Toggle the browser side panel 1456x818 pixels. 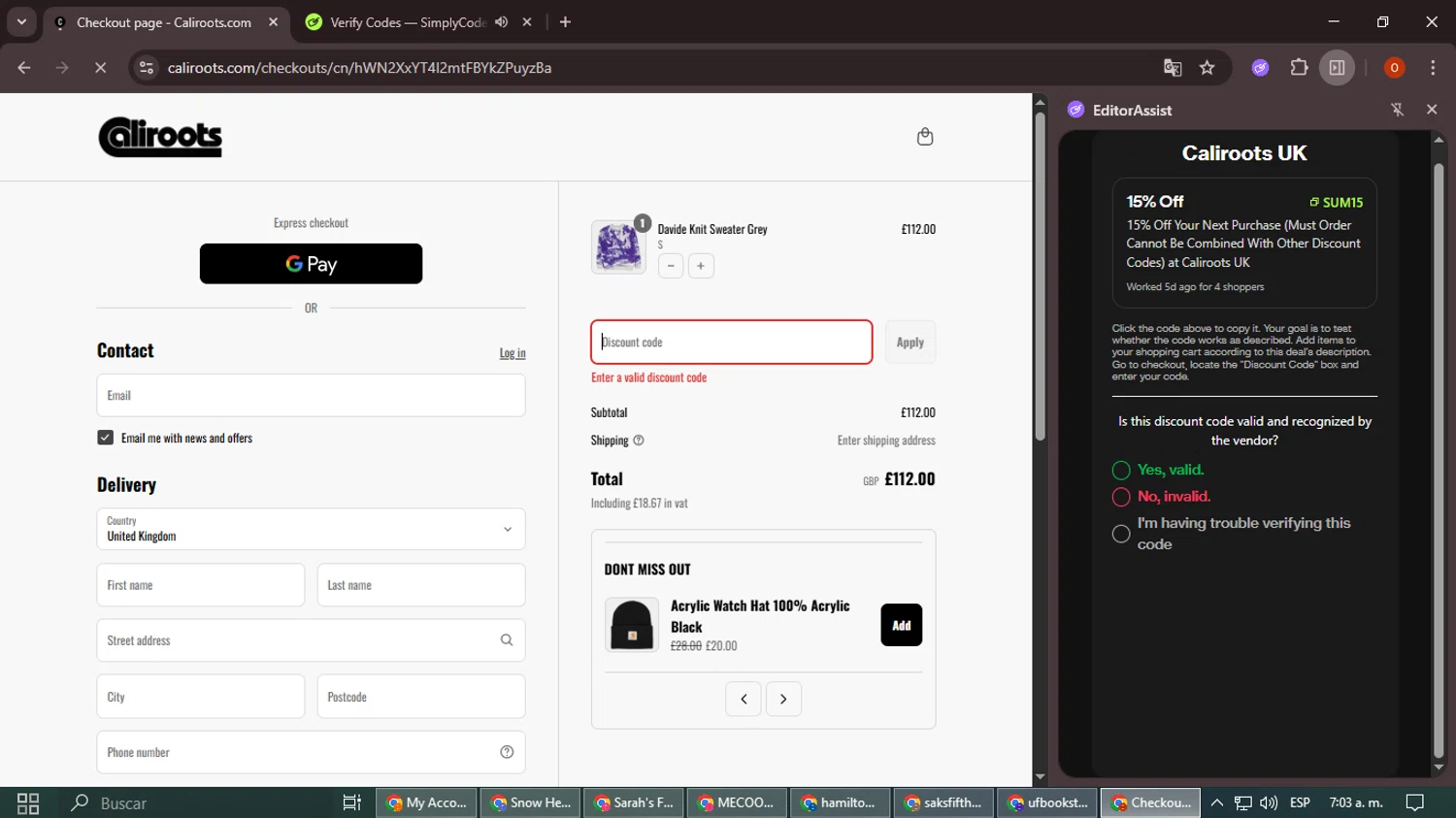(1337, 68)
